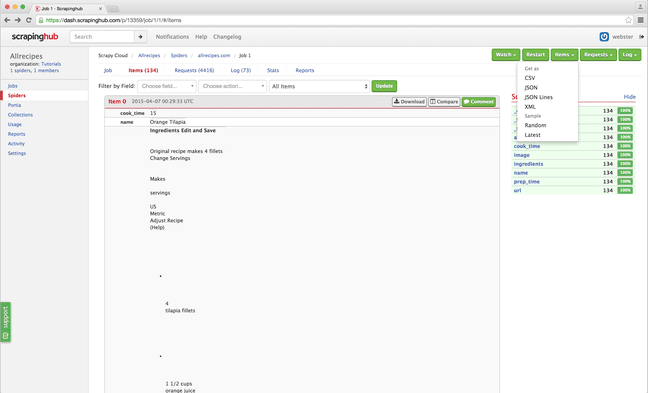Submit search with arrow button
Screen dimensions: 648x393
pyautogui.click(x=141, y=37)
